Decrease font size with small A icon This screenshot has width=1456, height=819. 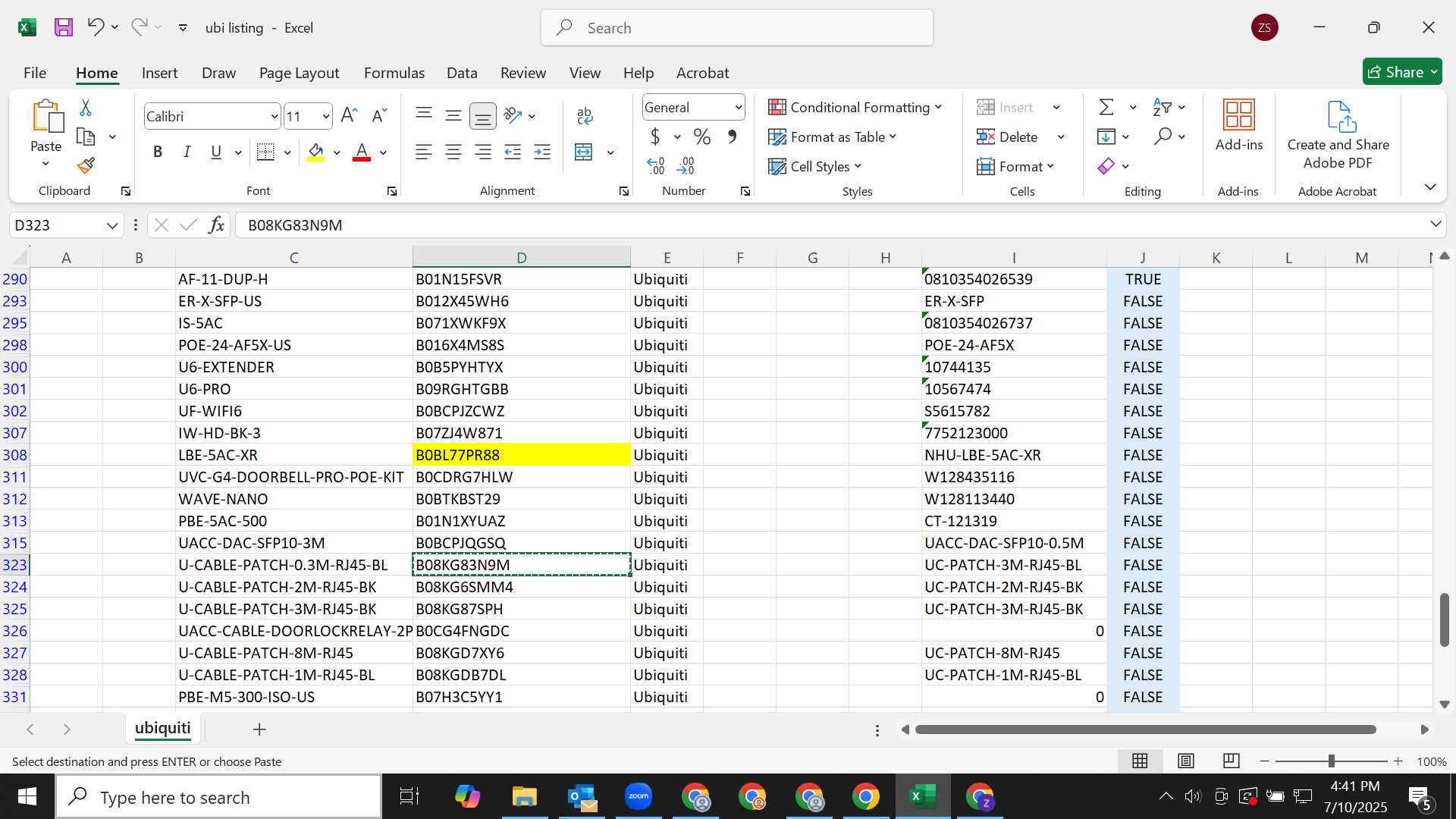[x=379, y=115]
